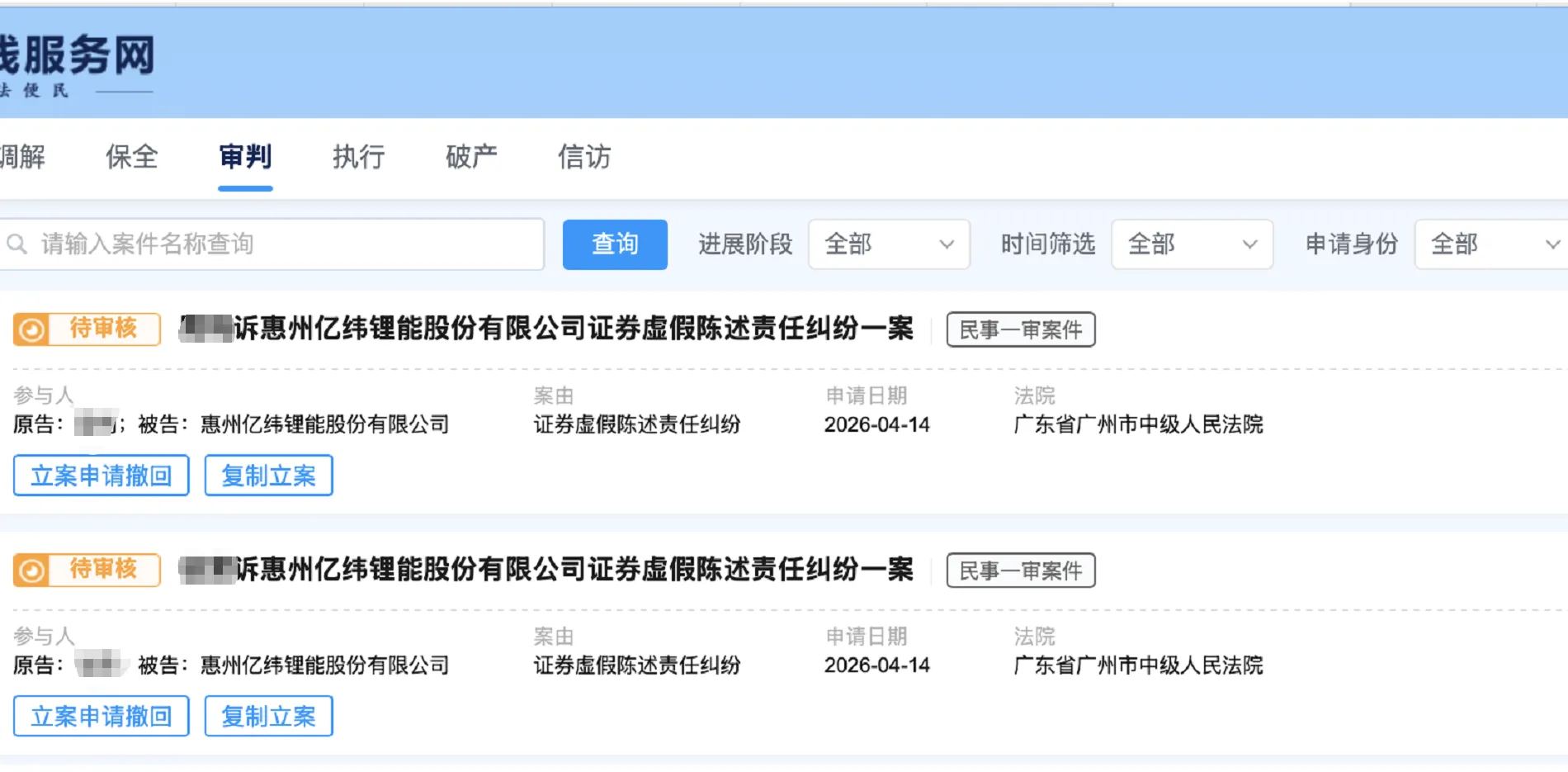Viewport: 1568px width, 772px height.
Task: Click the 时间筛选 filter label
Action: click(1048, 244)
